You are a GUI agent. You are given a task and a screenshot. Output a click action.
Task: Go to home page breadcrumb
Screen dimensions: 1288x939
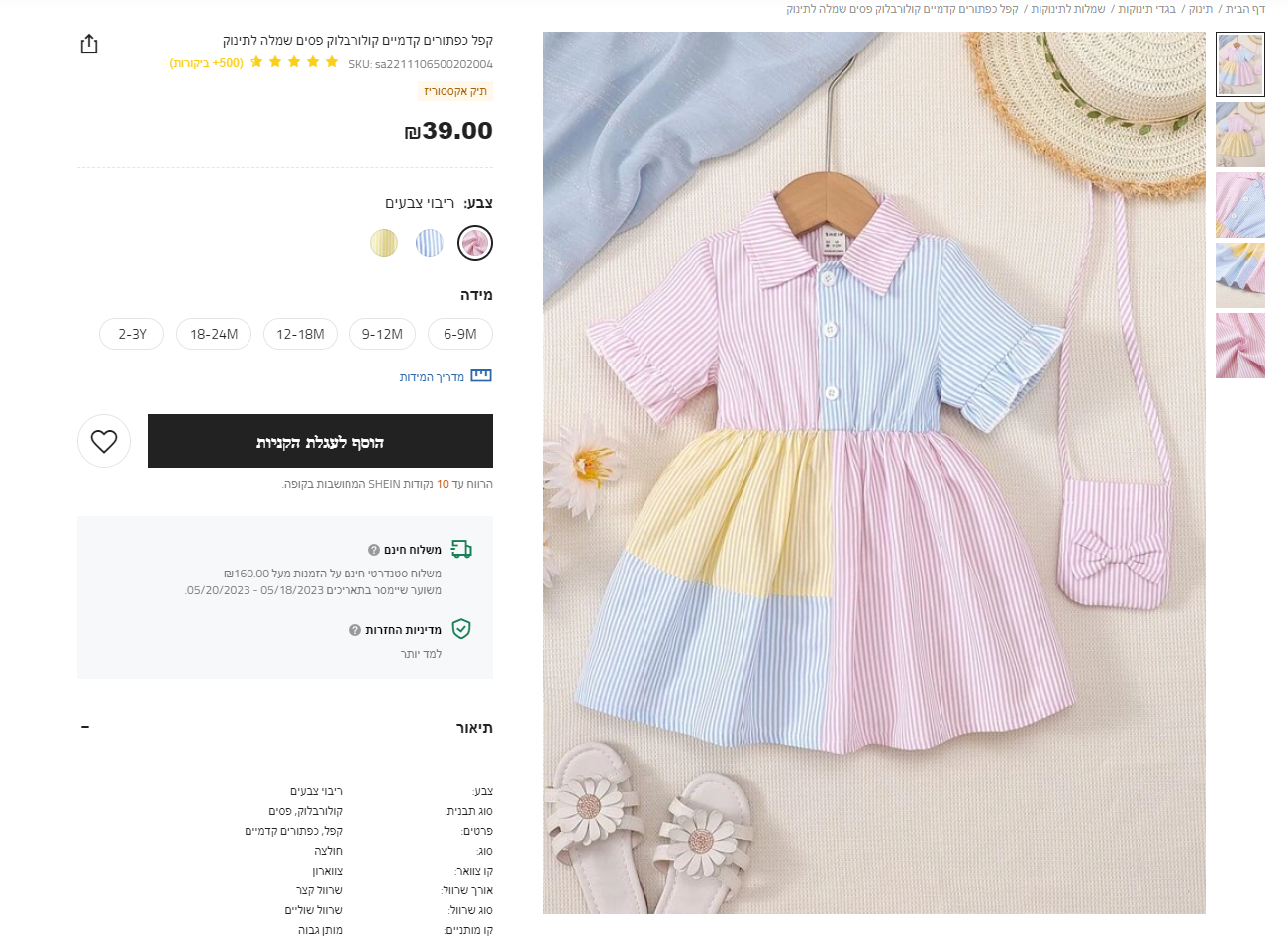[x=1245, y=9]
